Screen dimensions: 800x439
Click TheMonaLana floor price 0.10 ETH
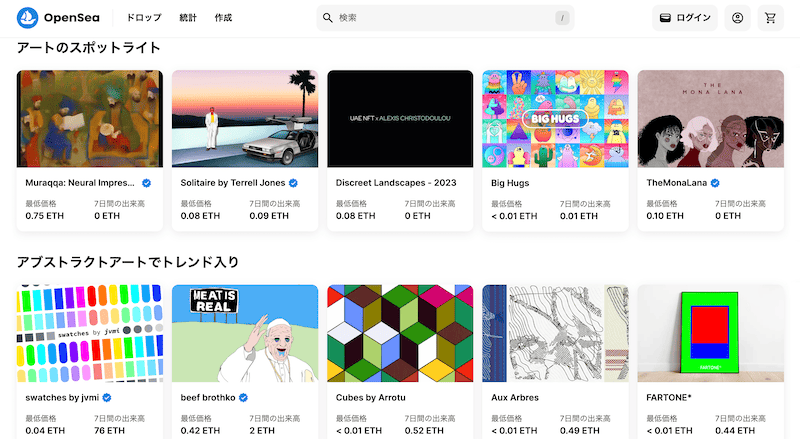click(x=665, y=216)
